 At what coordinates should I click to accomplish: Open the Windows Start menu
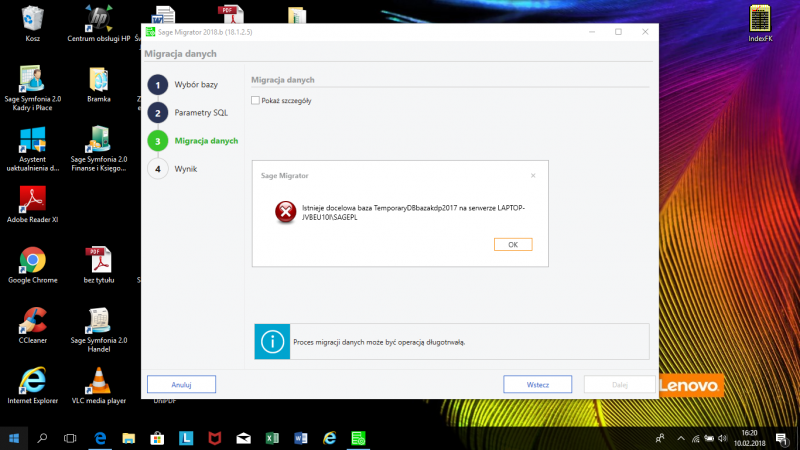[x=14, y=438]
